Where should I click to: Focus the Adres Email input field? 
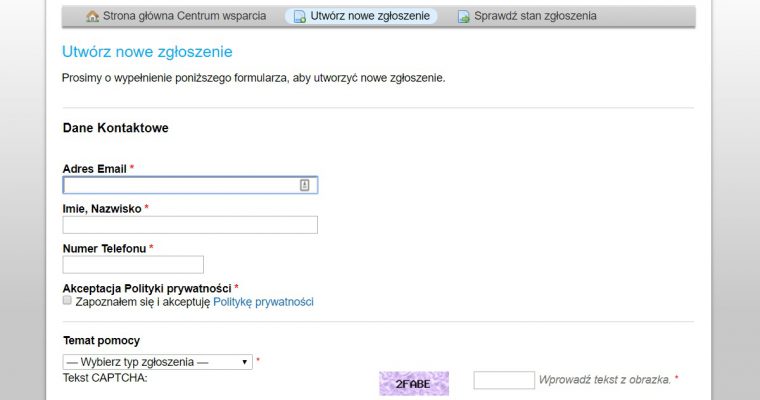pyautogui.click(x=190, y=185)
